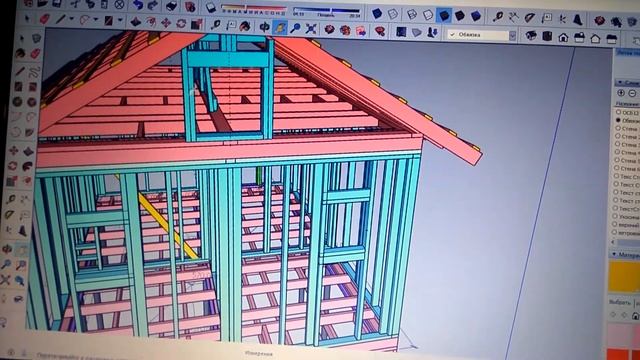Switch to Front view house icon
640x360 pixels.
(563, 37)
